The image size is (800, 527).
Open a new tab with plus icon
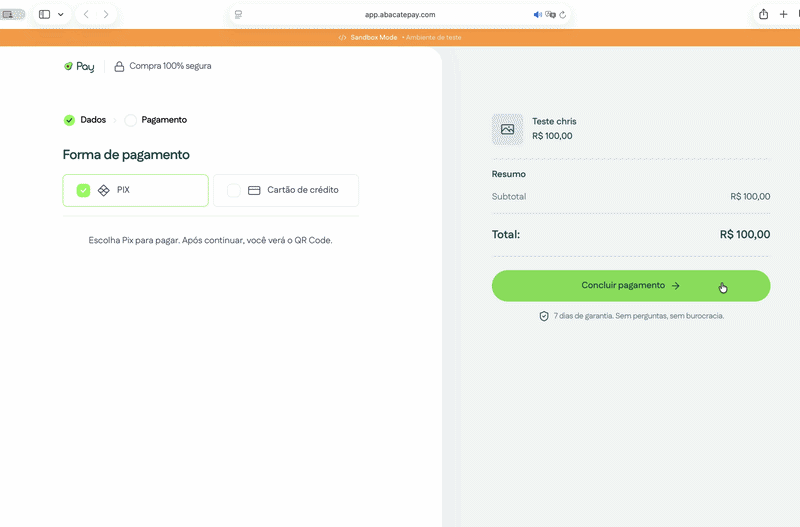pyautogui.click(x=783, y=14)
